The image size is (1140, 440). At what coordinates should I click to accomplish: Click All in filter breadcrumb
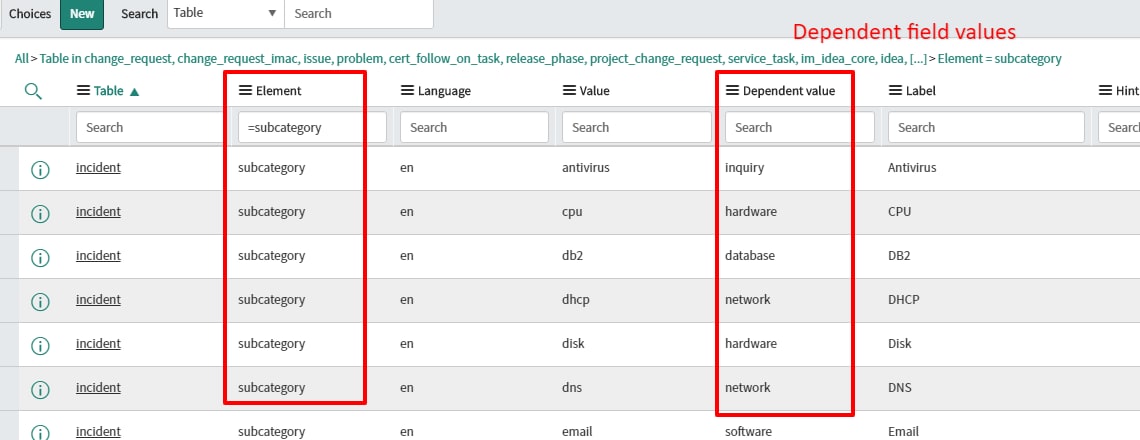tap(21, 59)
